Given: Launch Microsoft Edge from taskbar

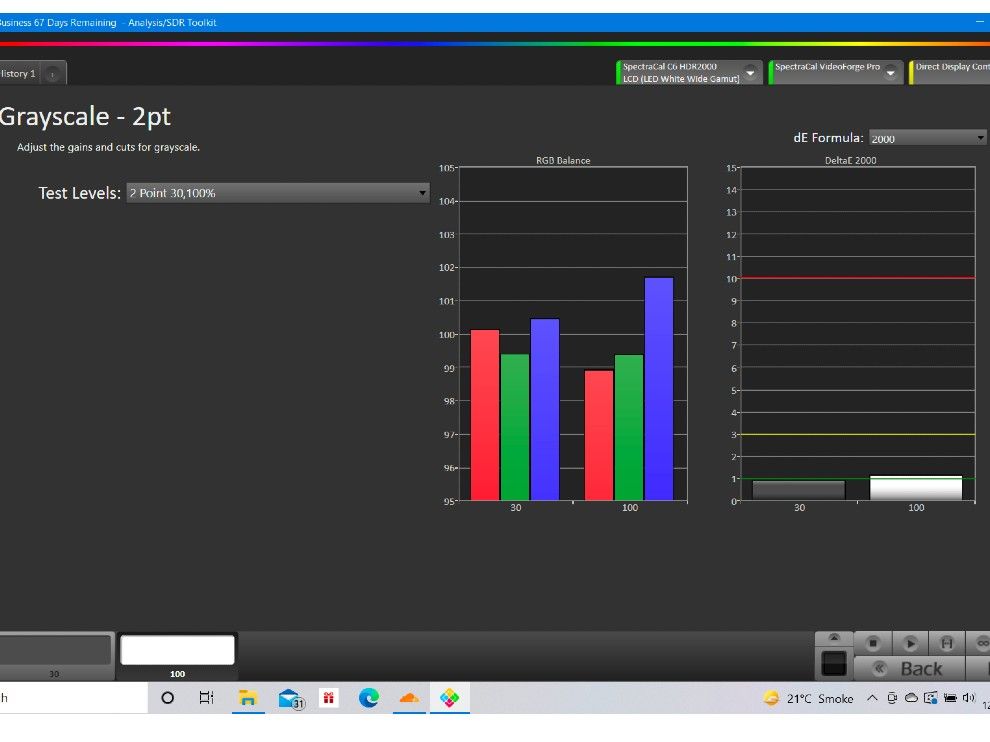Looking at the screenshot, I should 369,698.
